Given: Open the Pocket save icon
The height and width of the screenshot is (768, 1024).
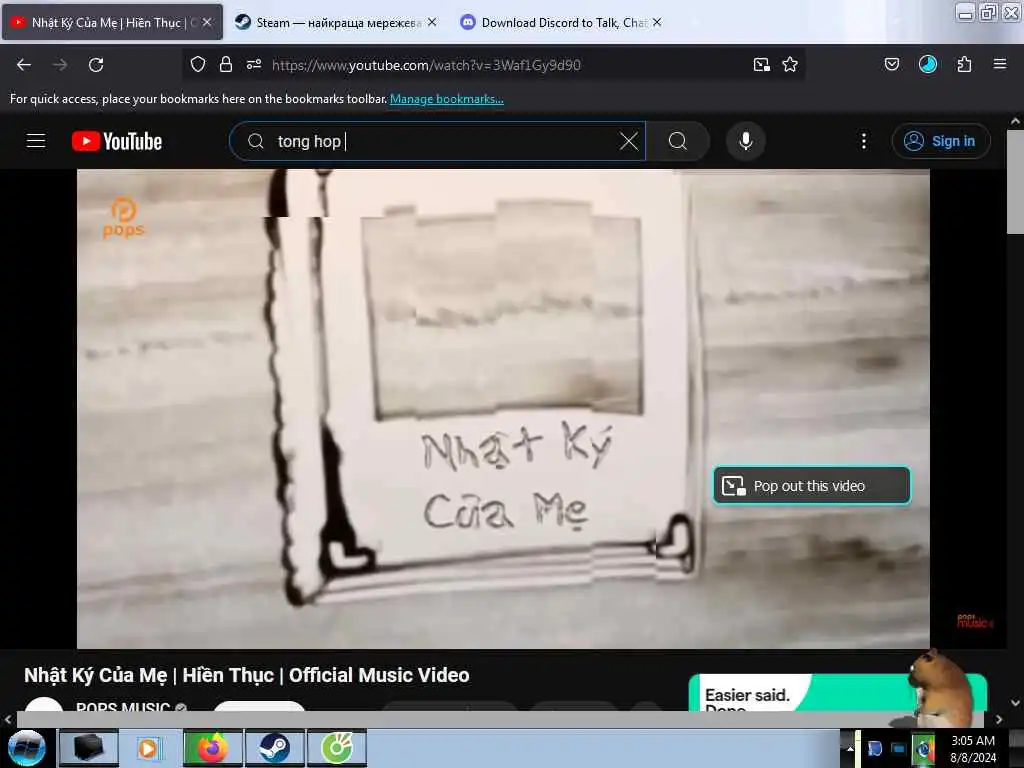Looking at the screenshot, I should [x=891, y=64].
